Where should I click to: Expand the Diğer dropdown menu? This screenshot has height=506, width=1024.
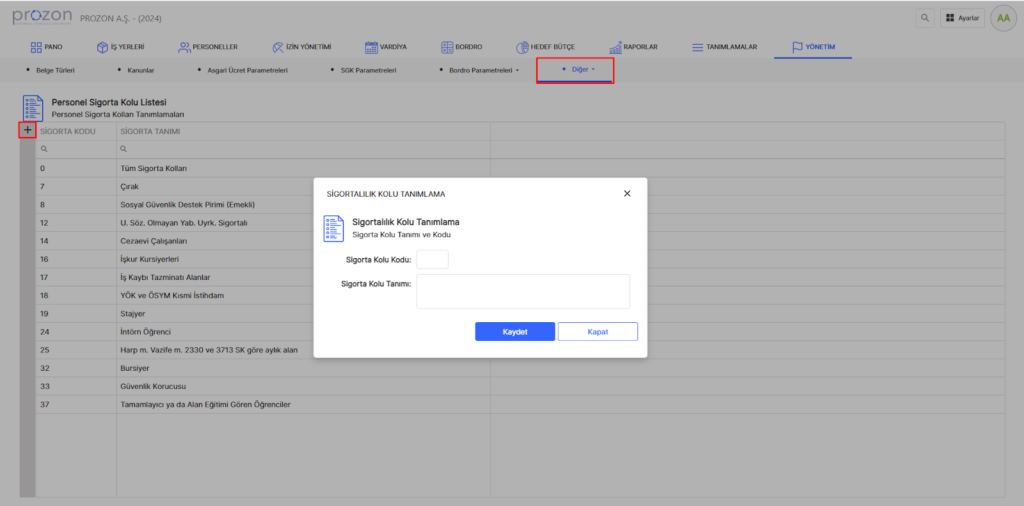(x=576, y=70)
